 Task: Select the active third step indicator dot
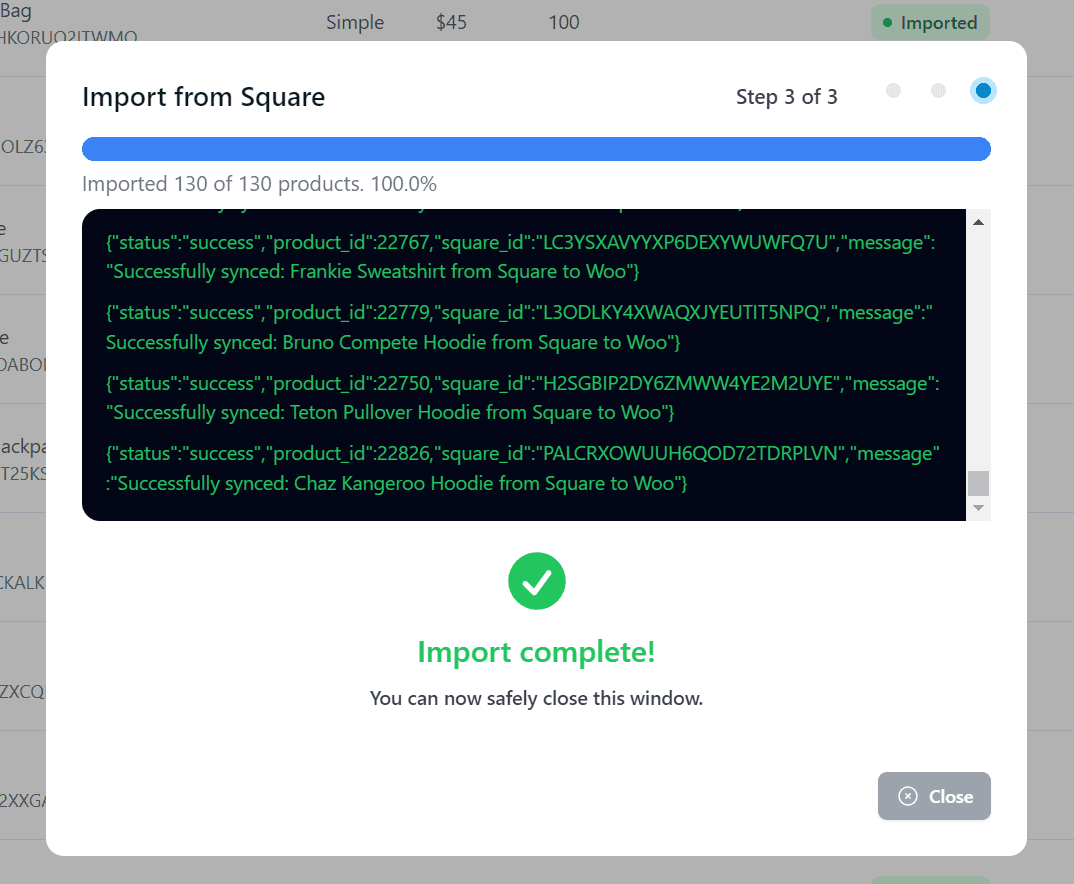point(983,90)
